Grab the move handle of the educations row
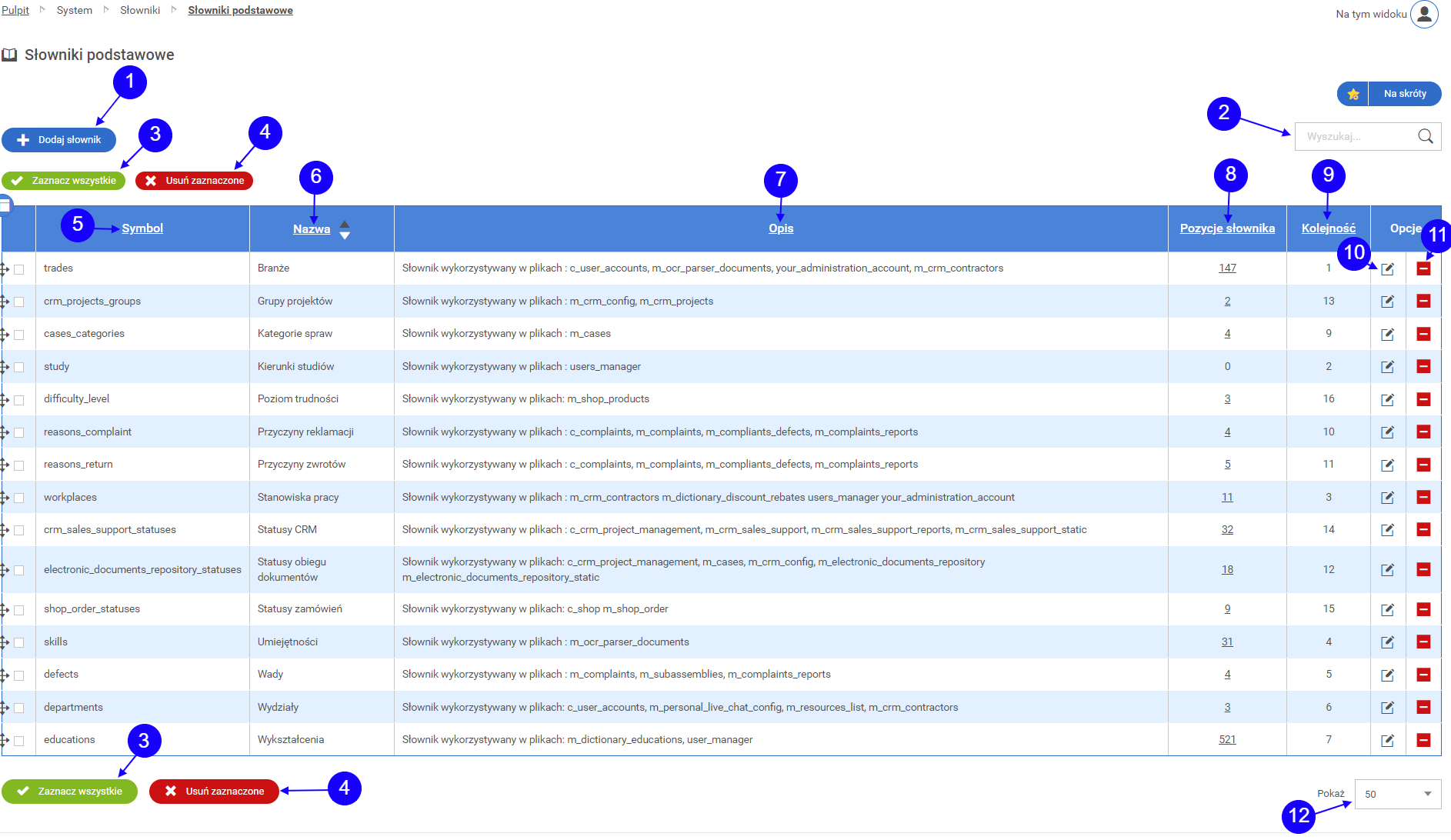This screenshot has height=840, width=1451. (5, 741)
